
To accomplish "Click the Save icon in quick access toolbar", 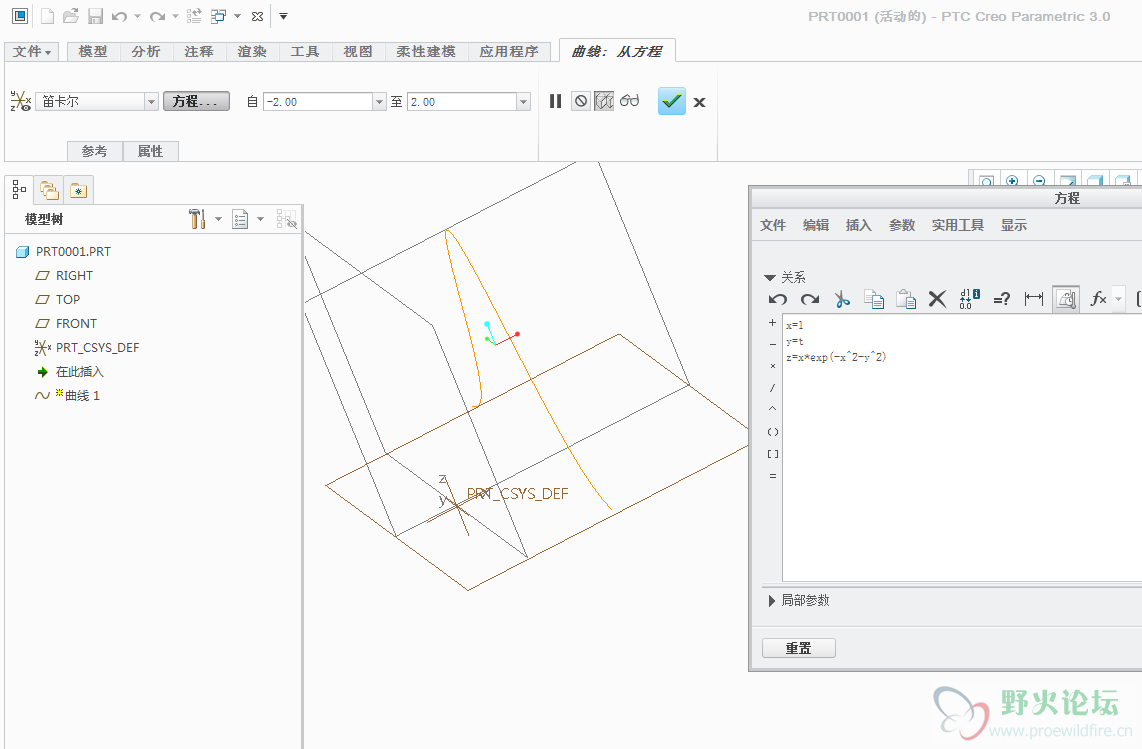I will 95,16.
